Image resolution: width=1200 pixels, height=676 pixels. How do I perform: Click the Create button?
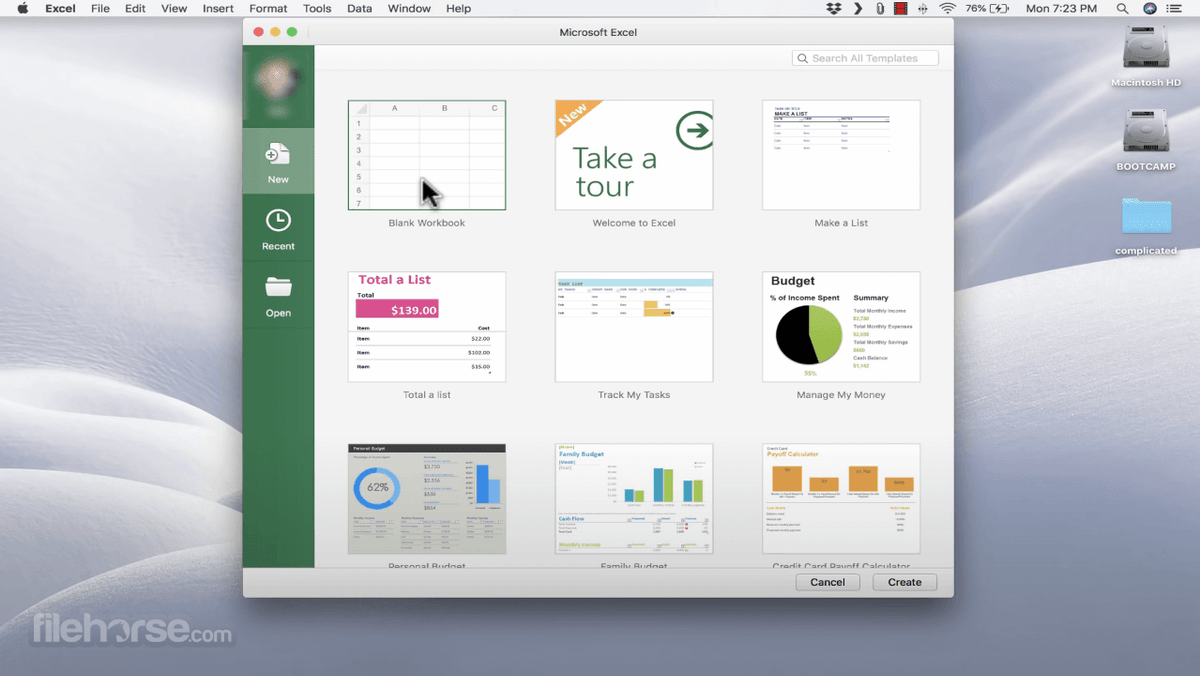click(x=905, y=582)
